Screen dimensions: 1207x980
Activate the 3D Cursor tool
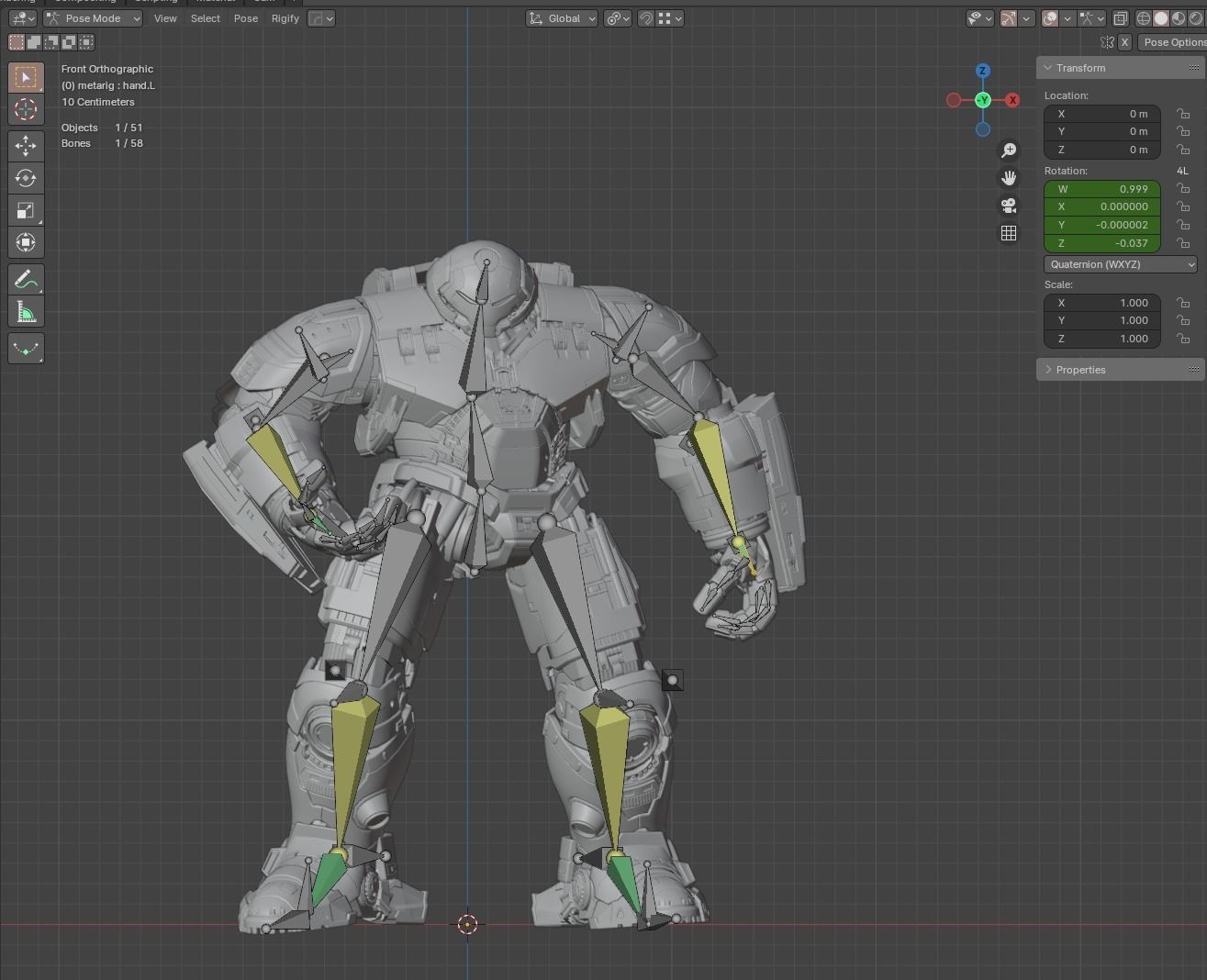(x=26, y=109)
